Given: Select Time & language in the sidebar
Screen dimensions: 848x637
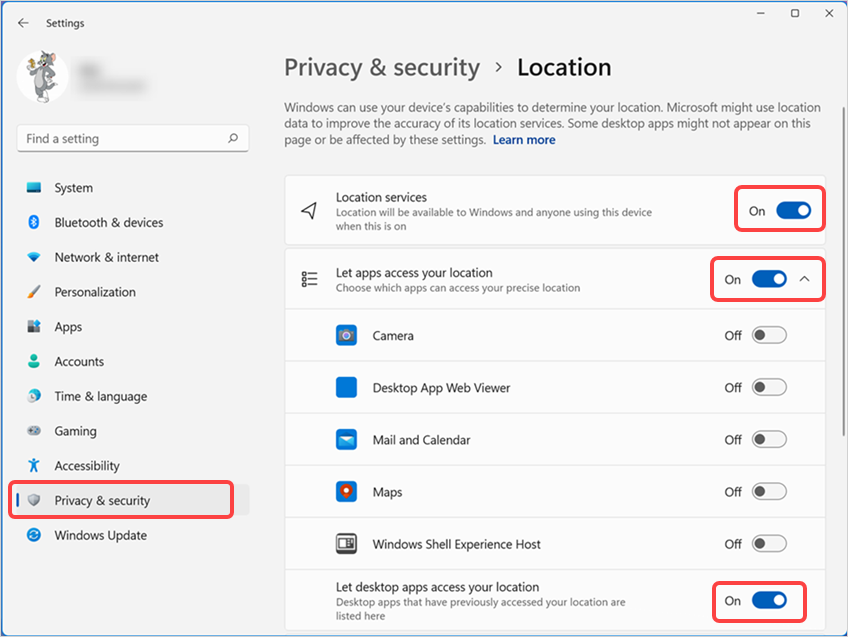Looking at the screenshot, I should point(100,396).
